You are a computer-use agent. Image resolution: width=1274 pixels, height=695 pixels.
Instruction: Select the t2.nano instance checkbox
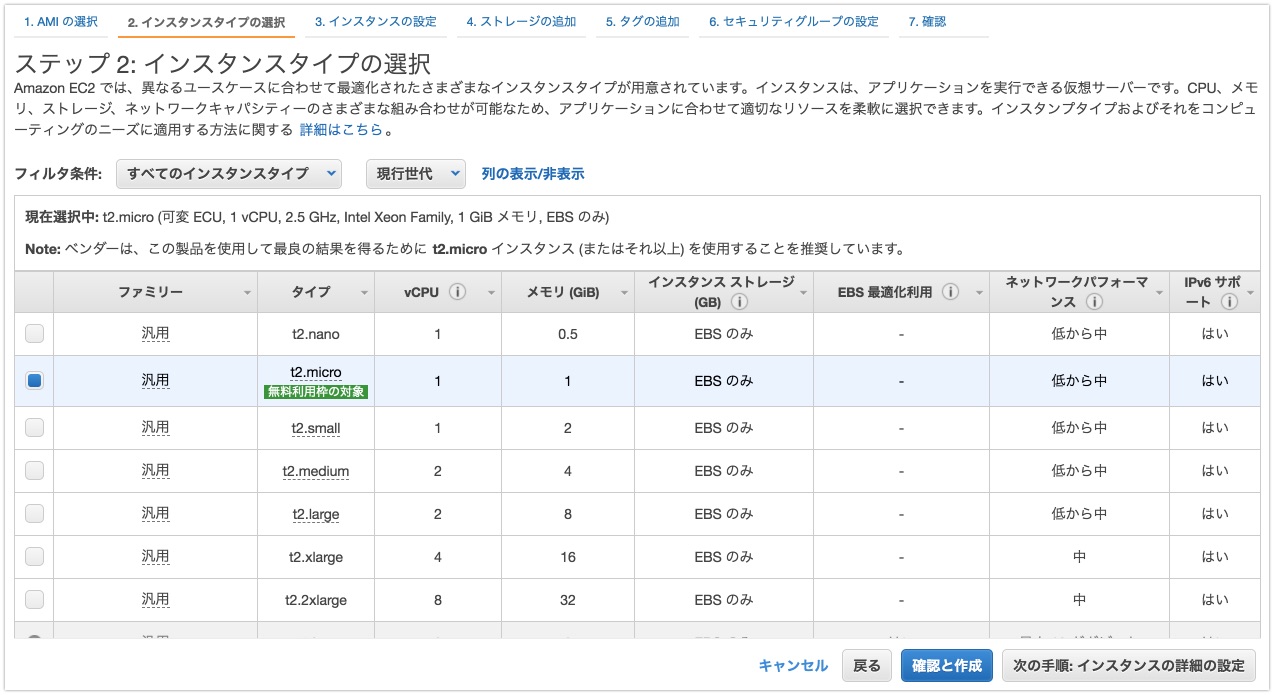[34, 334]
